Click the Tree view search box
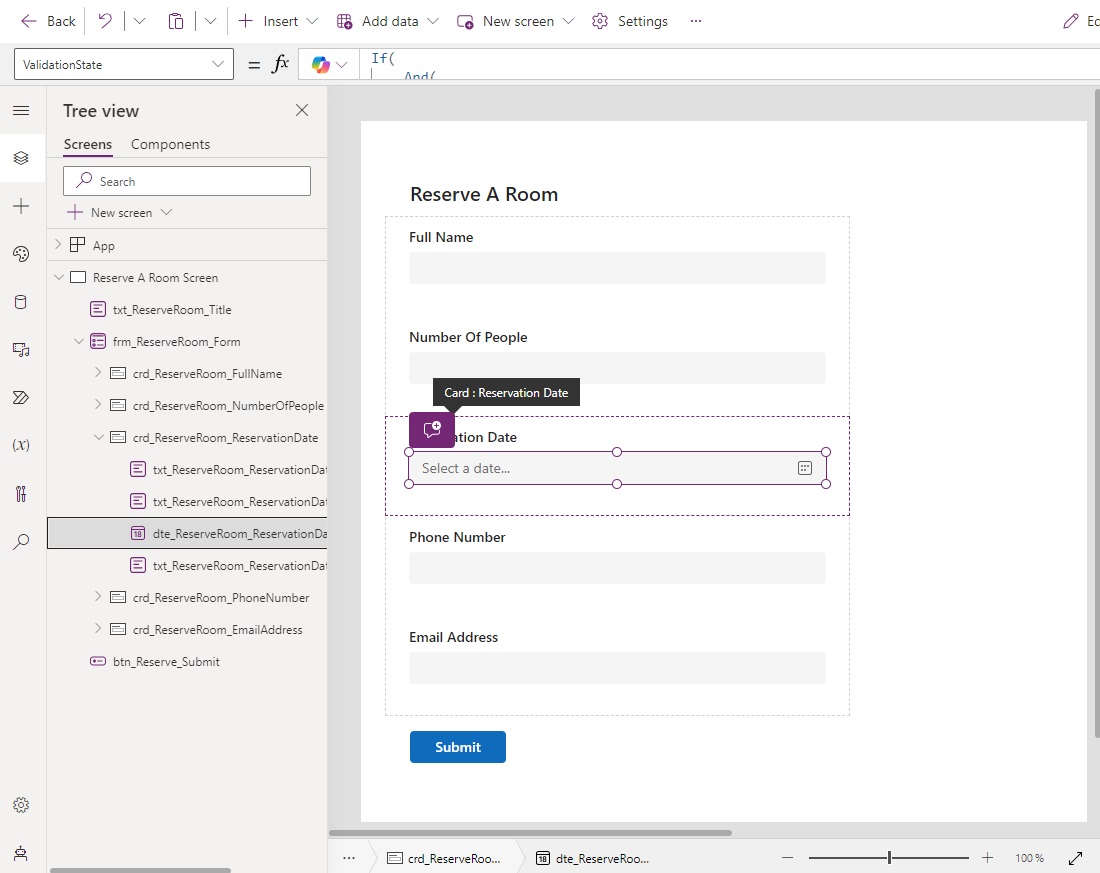1100x873 pixels. tap(187, 181)
